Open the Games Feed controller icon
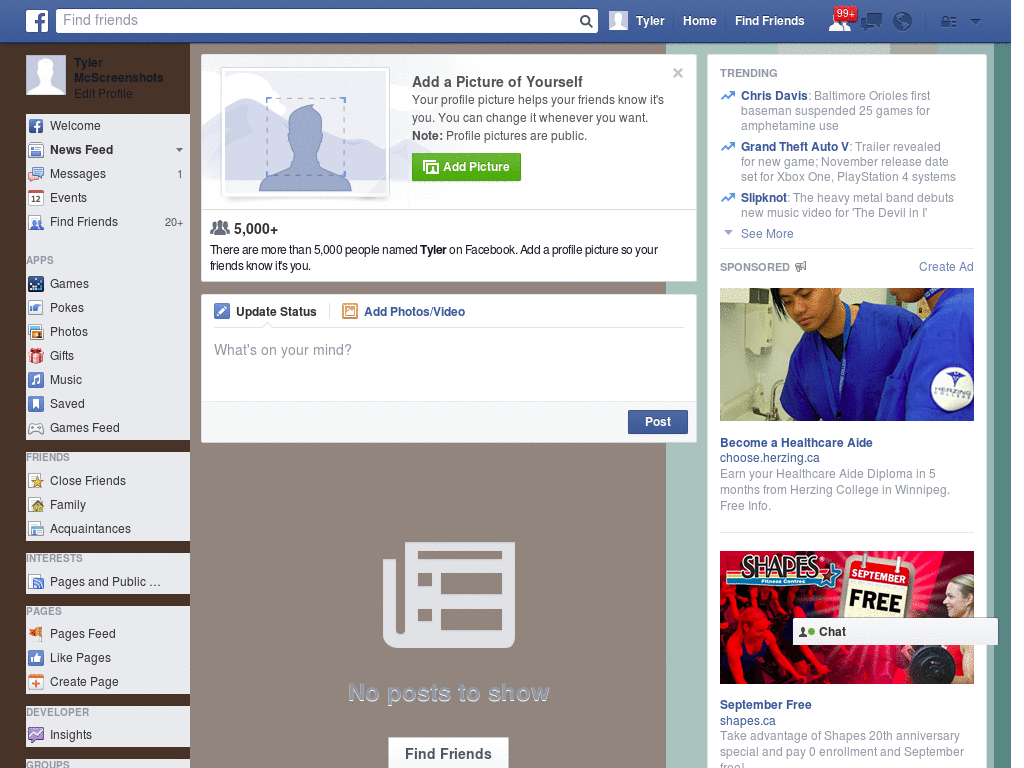Image resolution: width=1024 pixels, height=768 pixels. click(36, 428)
